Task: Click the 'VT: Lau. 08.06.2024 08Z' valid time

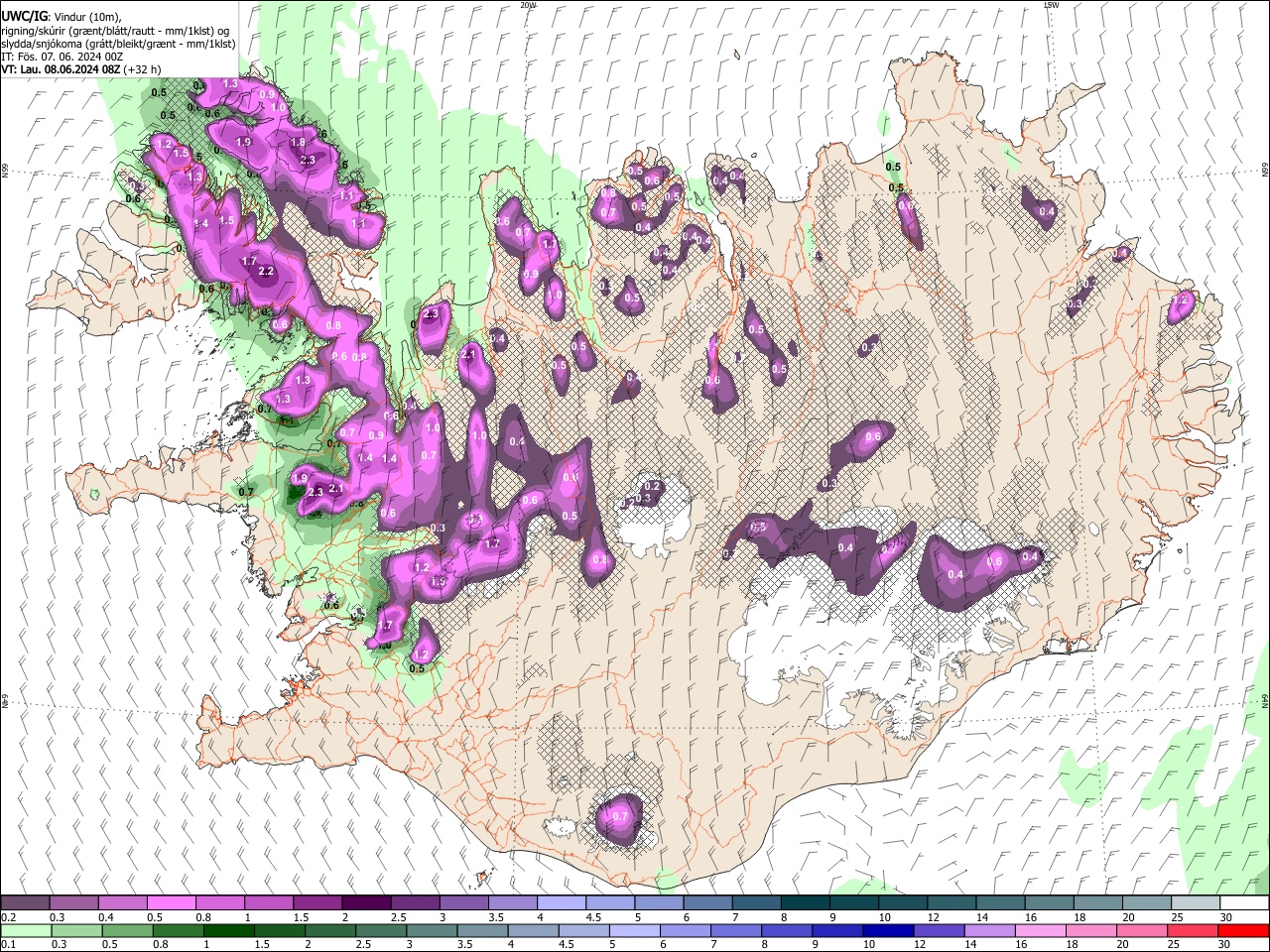Action: coord(61,69)
